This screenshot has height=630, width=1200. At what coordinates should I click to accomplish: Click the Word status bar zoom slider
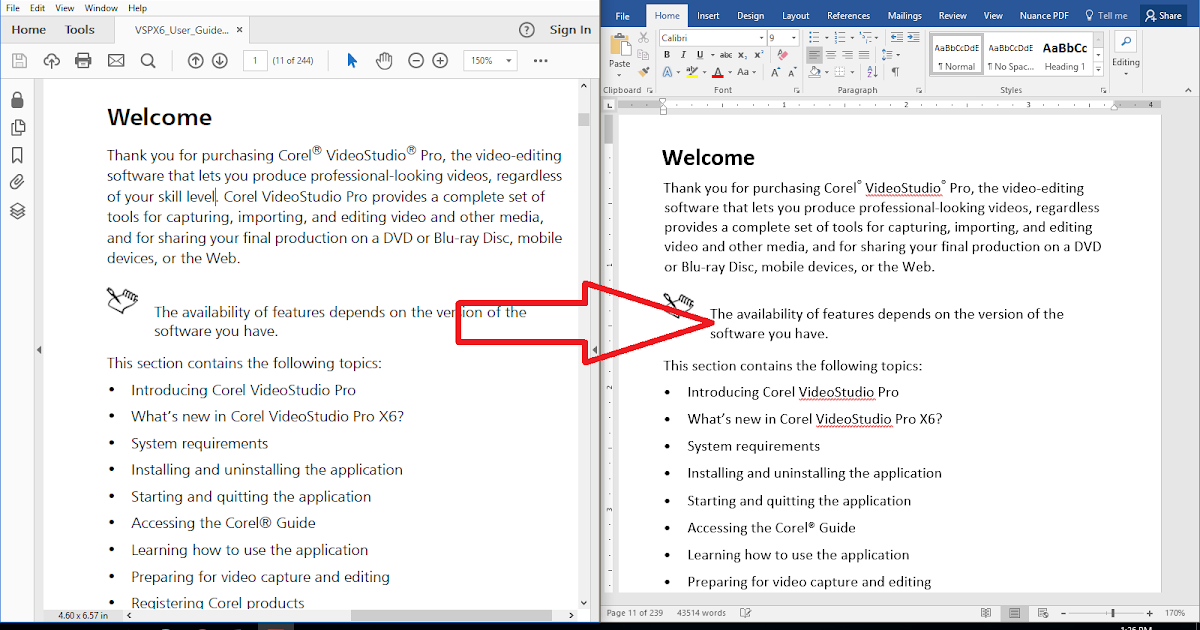tap(1113, 613)
